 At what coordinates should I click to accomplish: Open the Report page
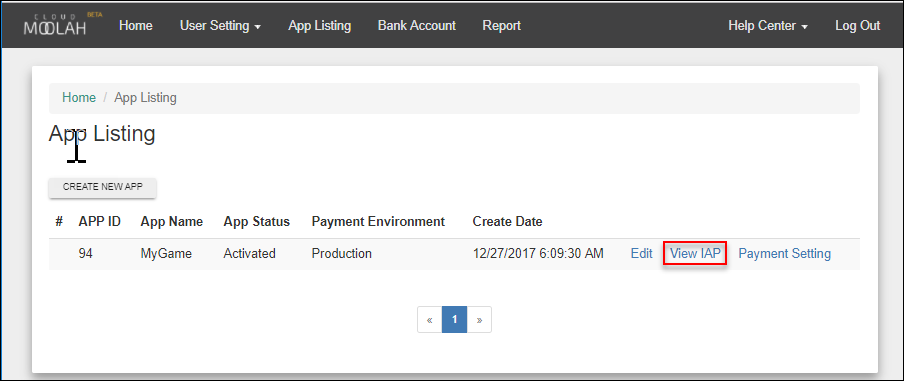pyautogui.click(x=502, y=26)
